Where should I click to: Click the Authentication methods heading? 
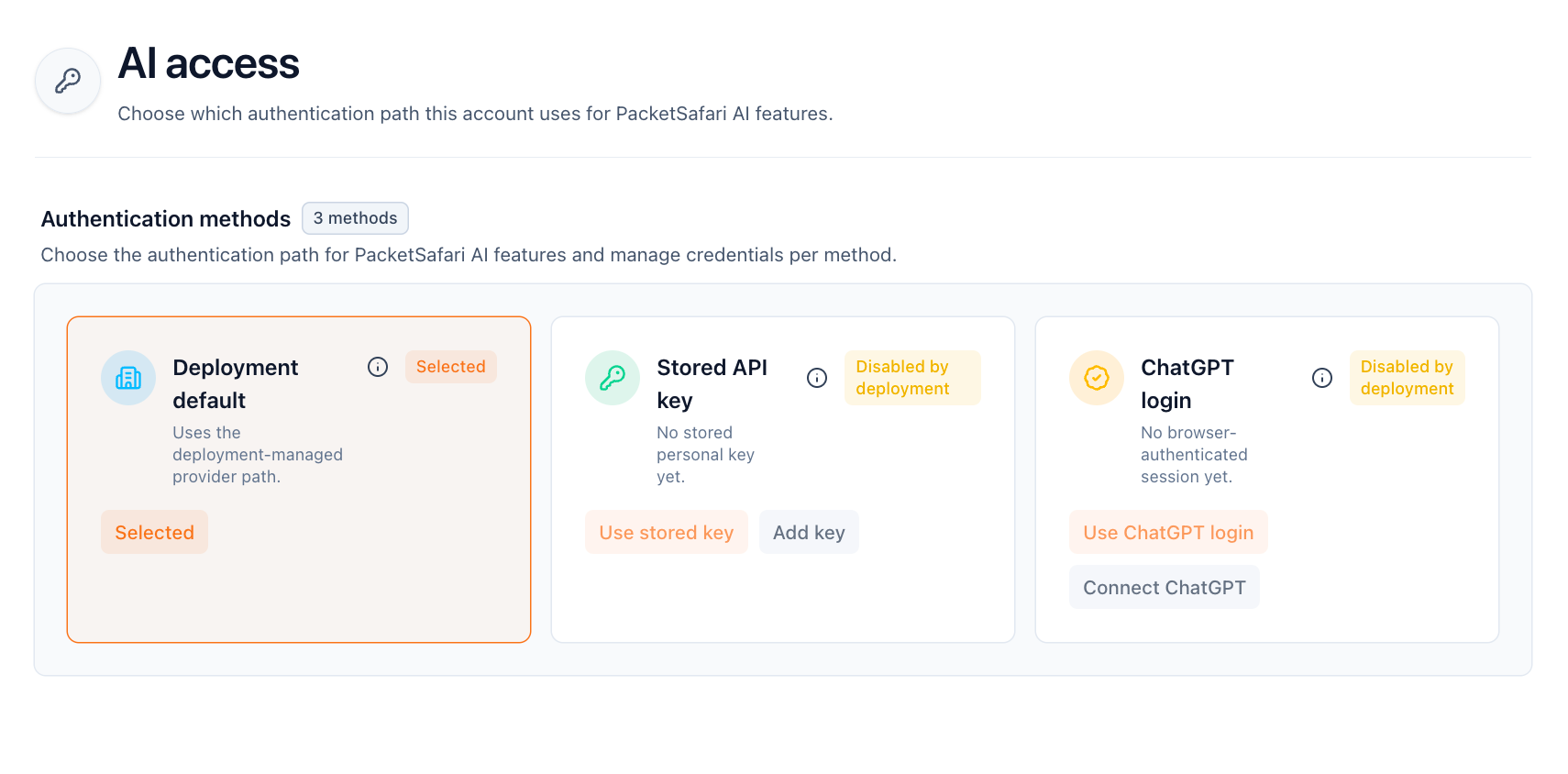(x=166, y=219)
